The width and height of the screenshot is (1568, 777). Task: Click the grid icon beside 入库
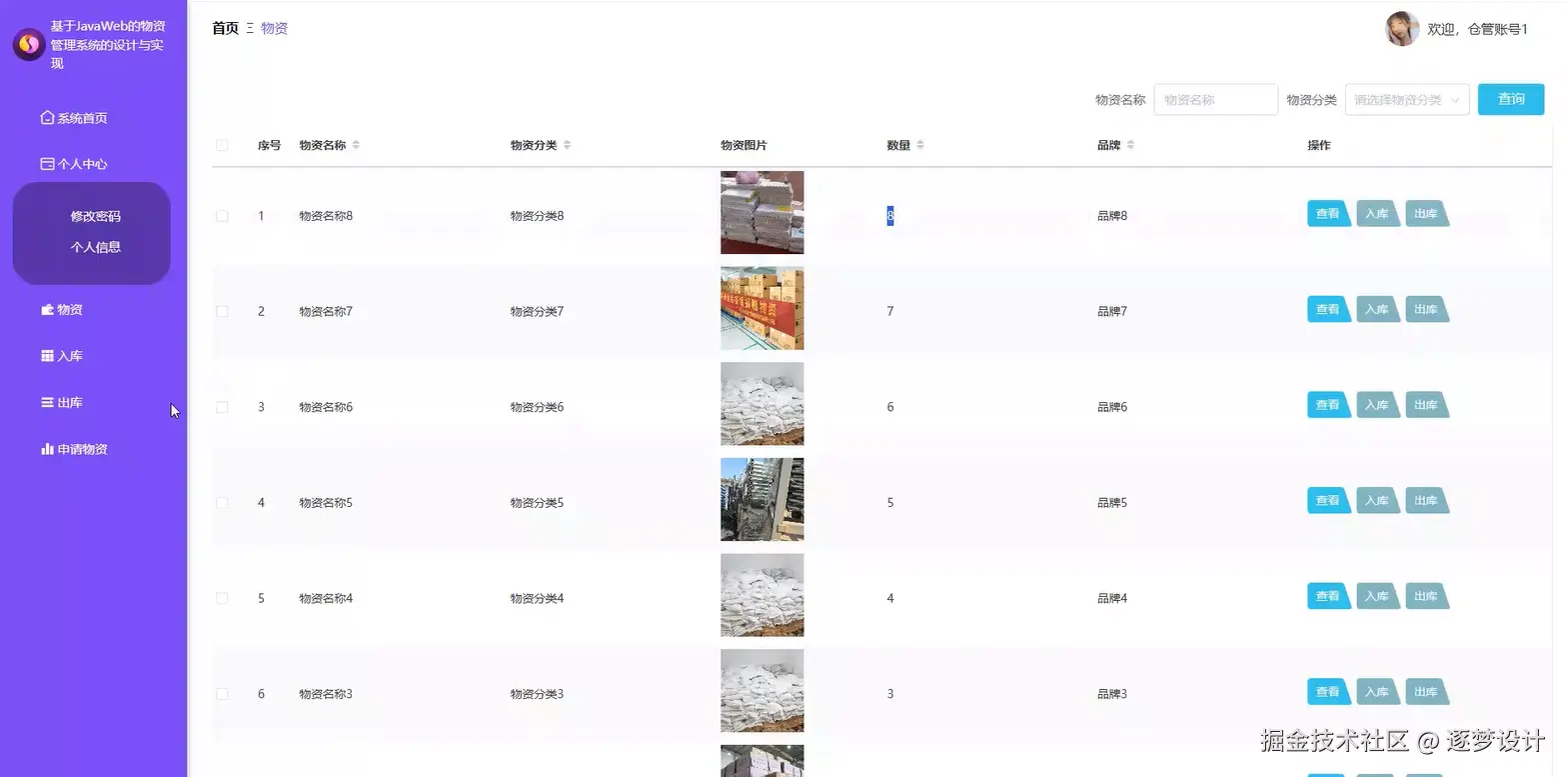(47, 356)
